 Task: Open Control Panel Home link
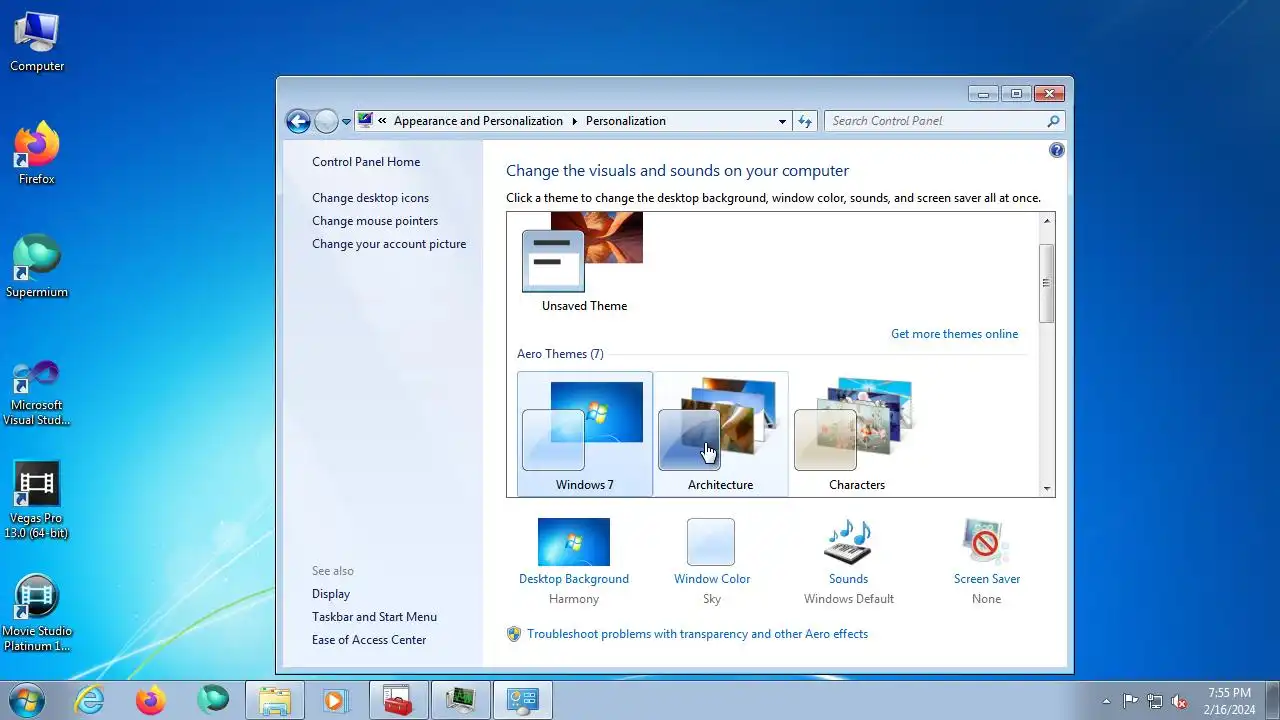tap(366, 162)
